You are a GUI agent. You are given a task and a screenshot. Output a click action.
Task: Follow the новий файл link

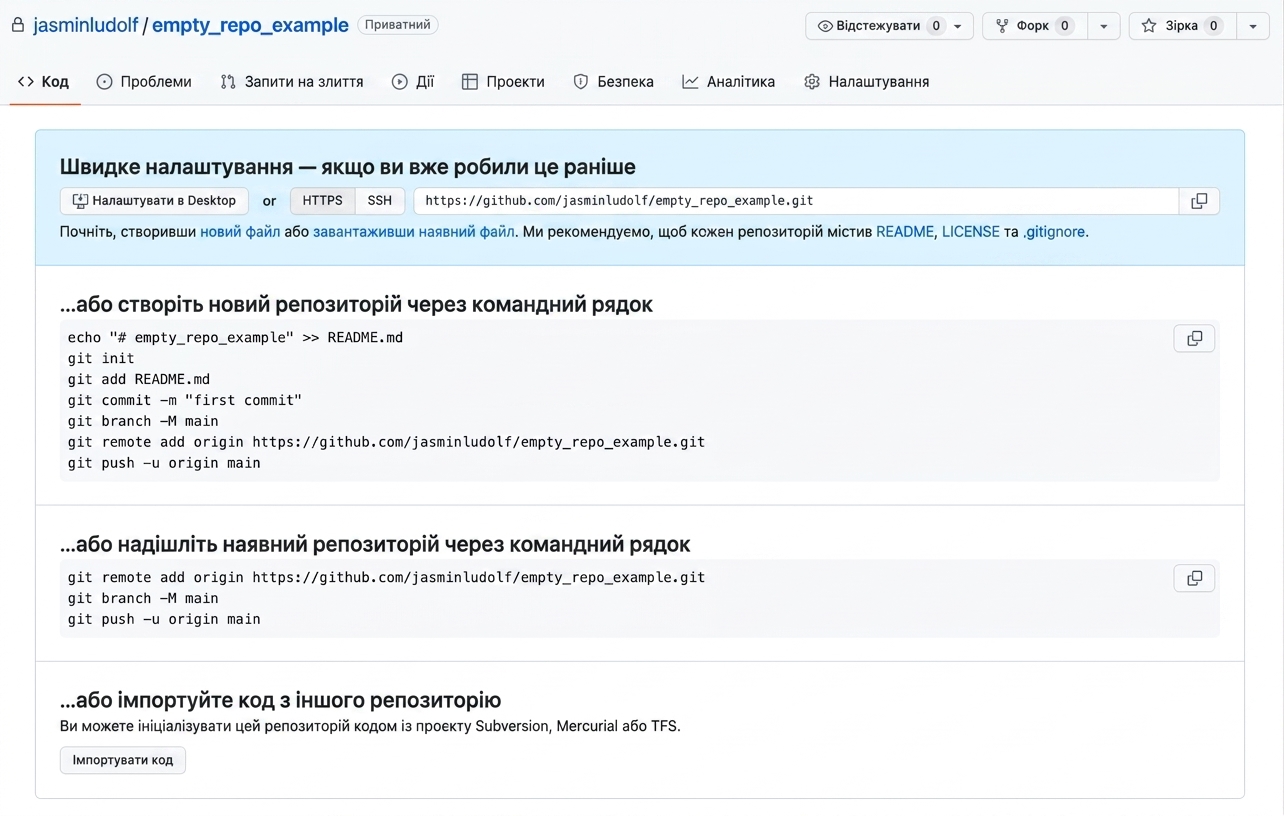[x=240, y=232]
